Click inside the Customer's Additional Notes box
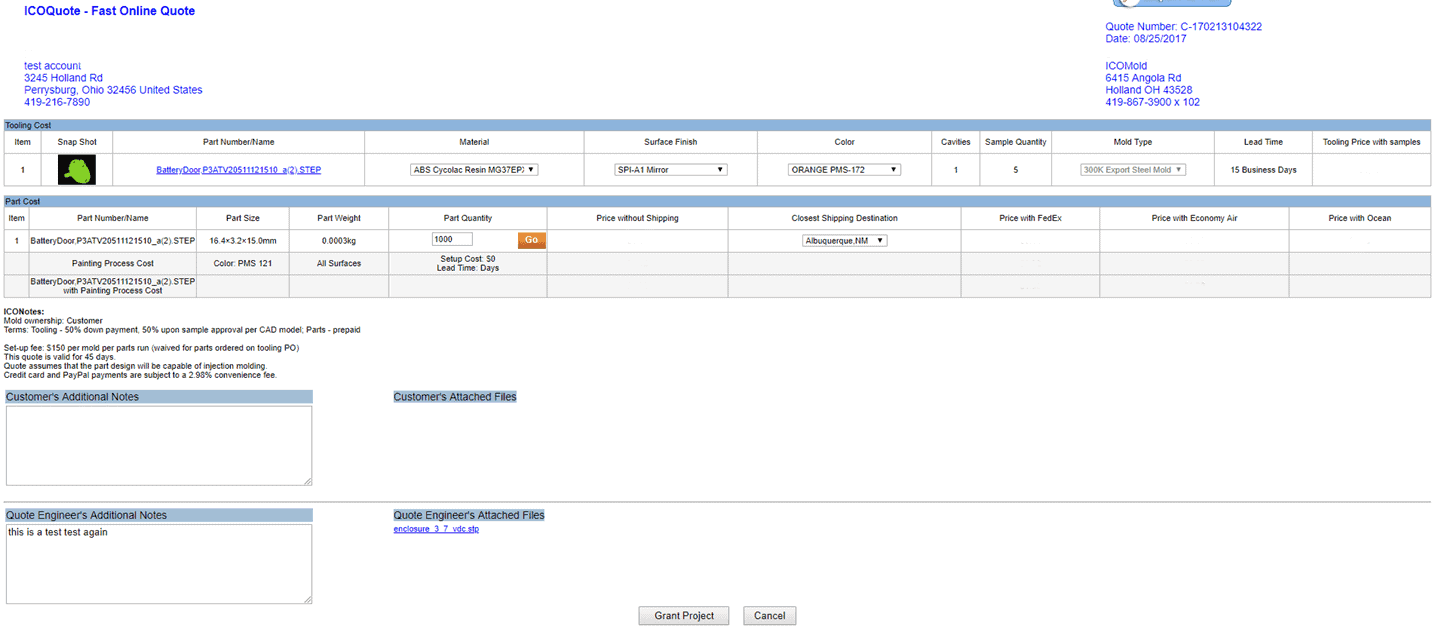1435x641 pixels. click(159, 445)
